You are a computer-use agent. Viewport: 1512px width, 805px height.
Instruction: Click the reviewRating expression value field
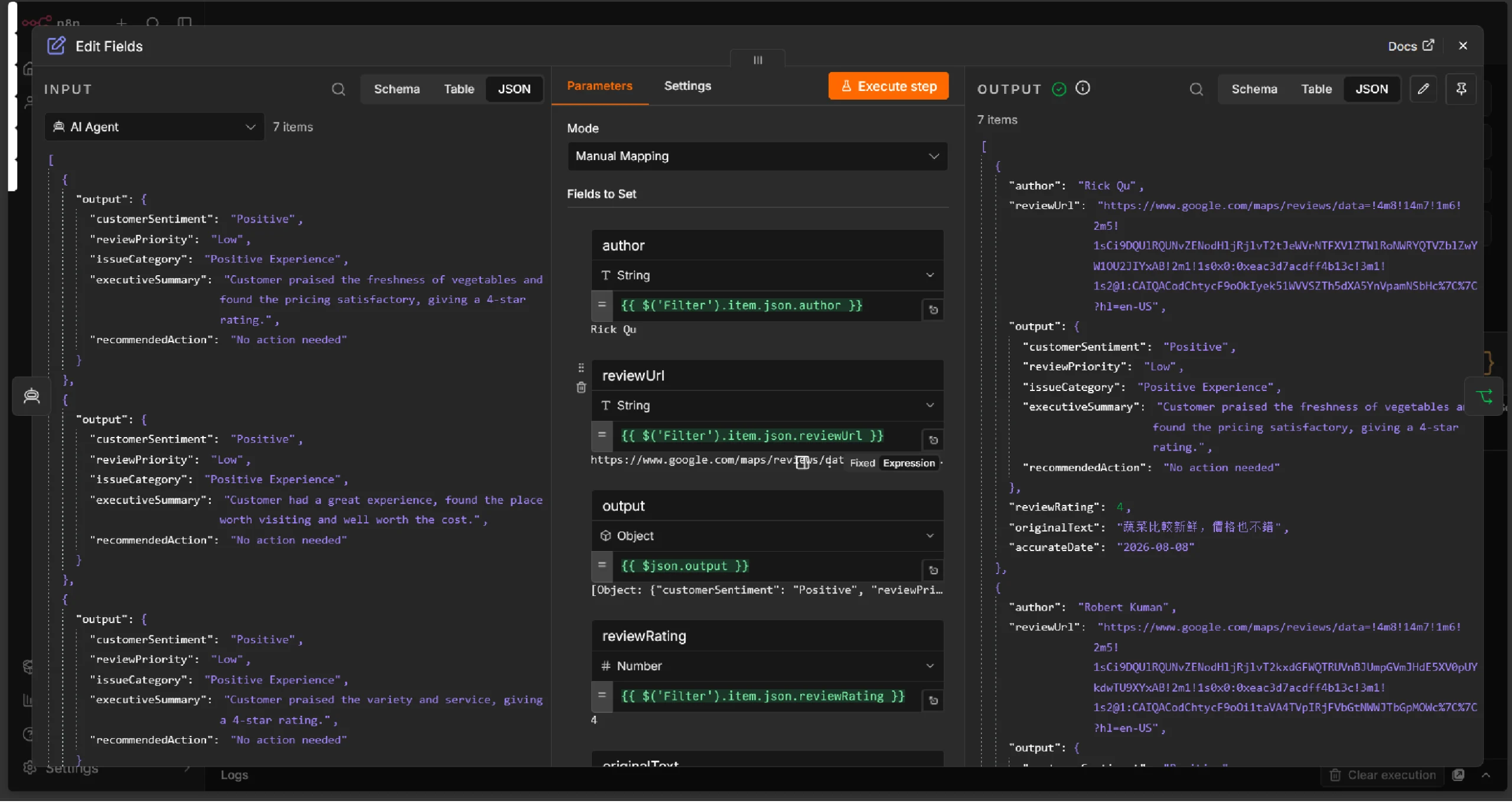coord(766,697)
